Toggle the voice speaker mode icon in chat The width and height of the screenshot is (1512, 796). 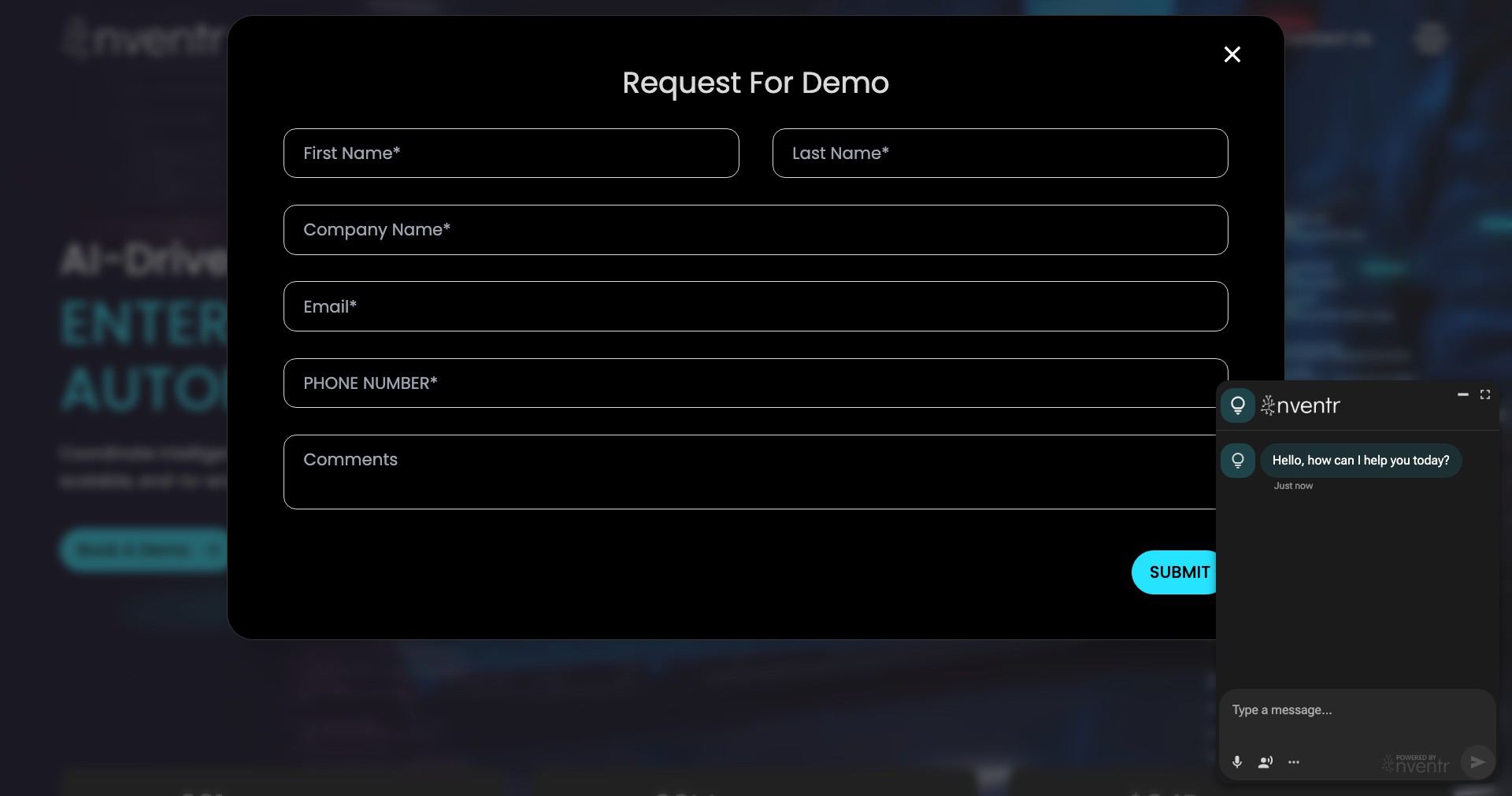[x=1266, y=762]
